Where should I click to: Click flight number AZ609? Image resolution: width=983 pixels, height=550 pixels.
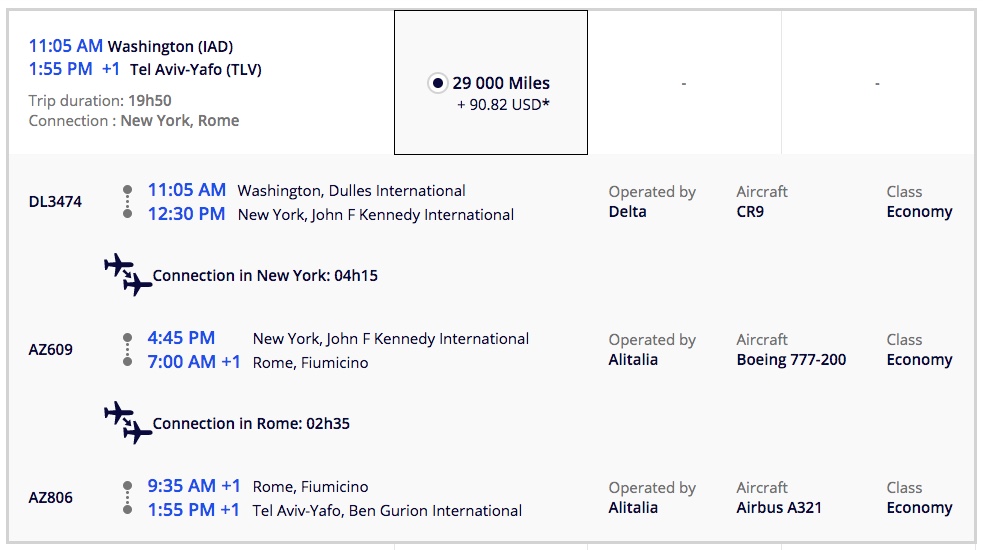tap(51, 350)
